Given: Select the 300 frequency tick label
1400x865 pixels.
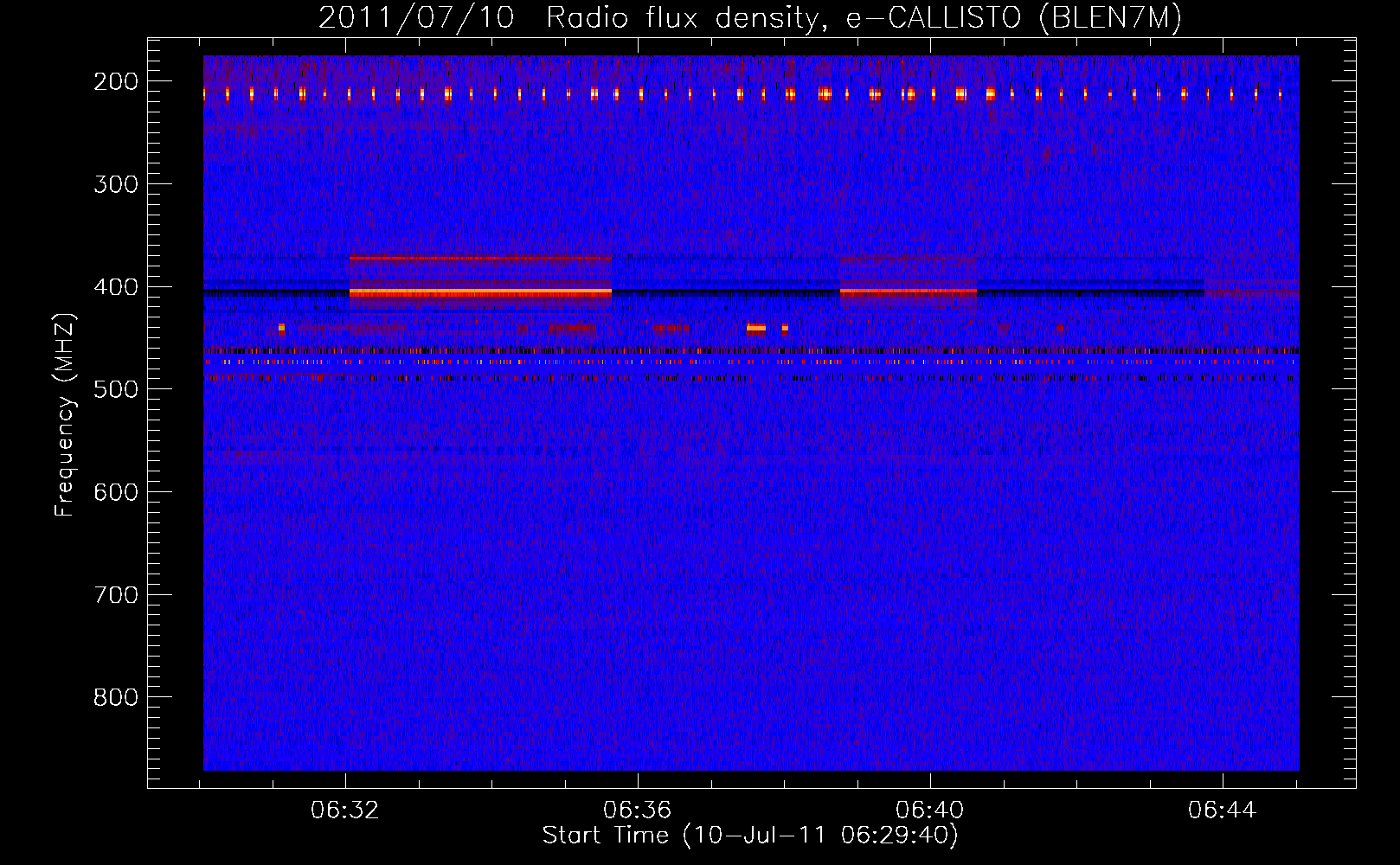Looking at the screenshot, I should point(116,184).
